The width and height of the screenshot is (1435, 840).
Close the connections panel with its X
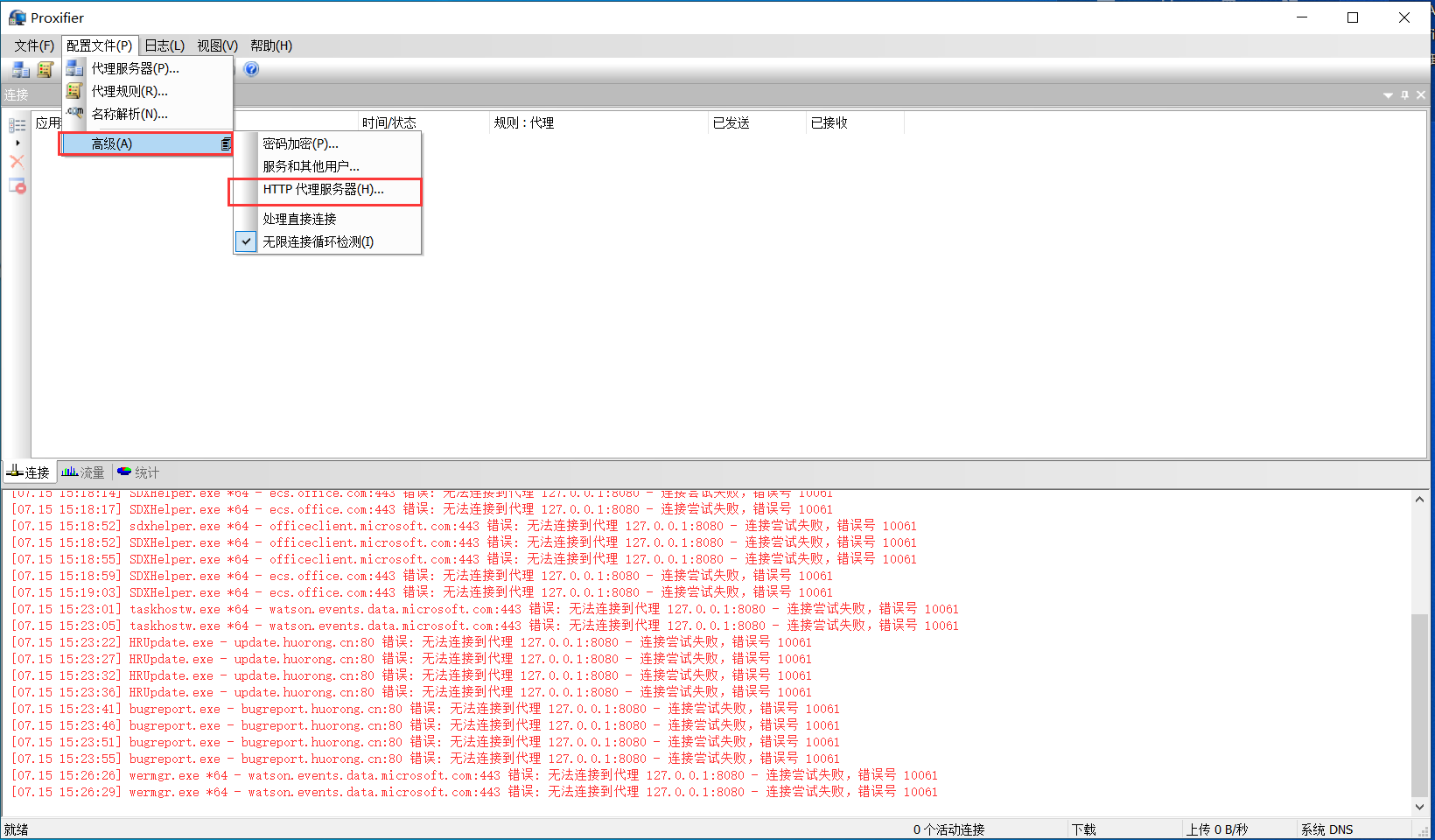pyautogui.click(x=1421, y=94)
